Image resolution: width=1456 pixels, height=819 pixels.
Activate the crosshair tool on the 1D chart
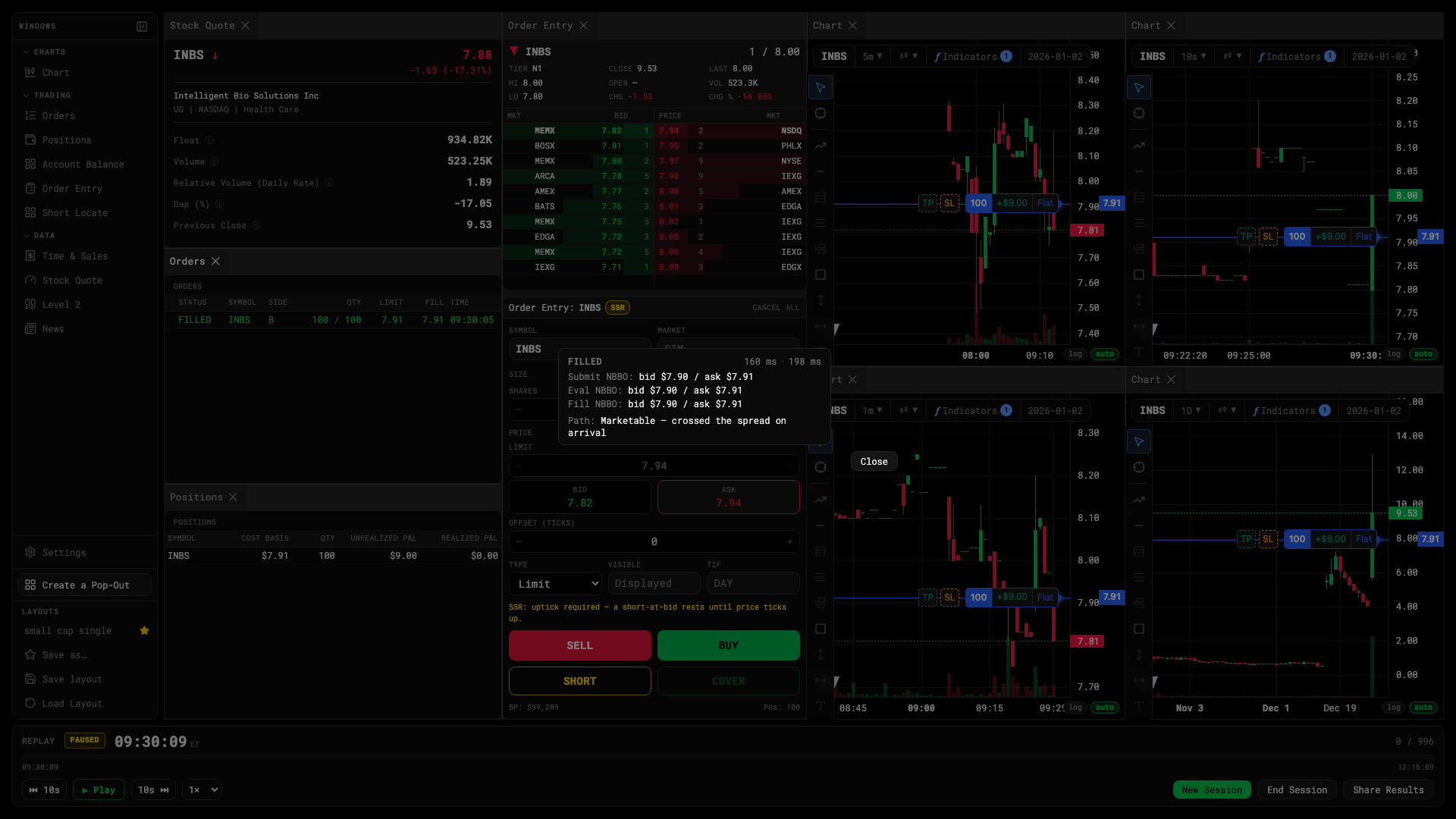click(x=1139, y=467)
